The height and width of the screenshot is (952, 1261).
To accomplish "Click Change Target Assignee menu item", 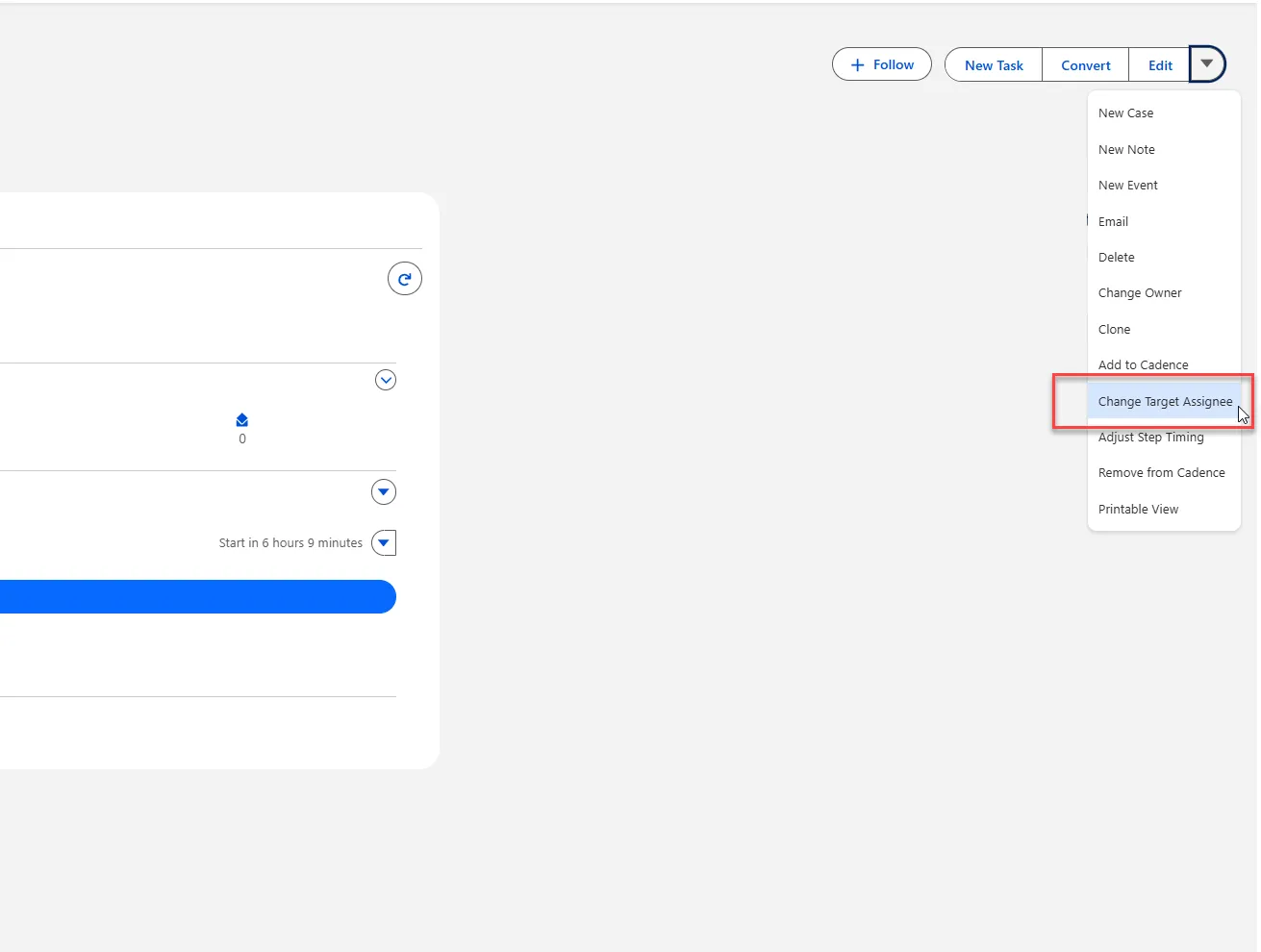I will (1164, 402).
